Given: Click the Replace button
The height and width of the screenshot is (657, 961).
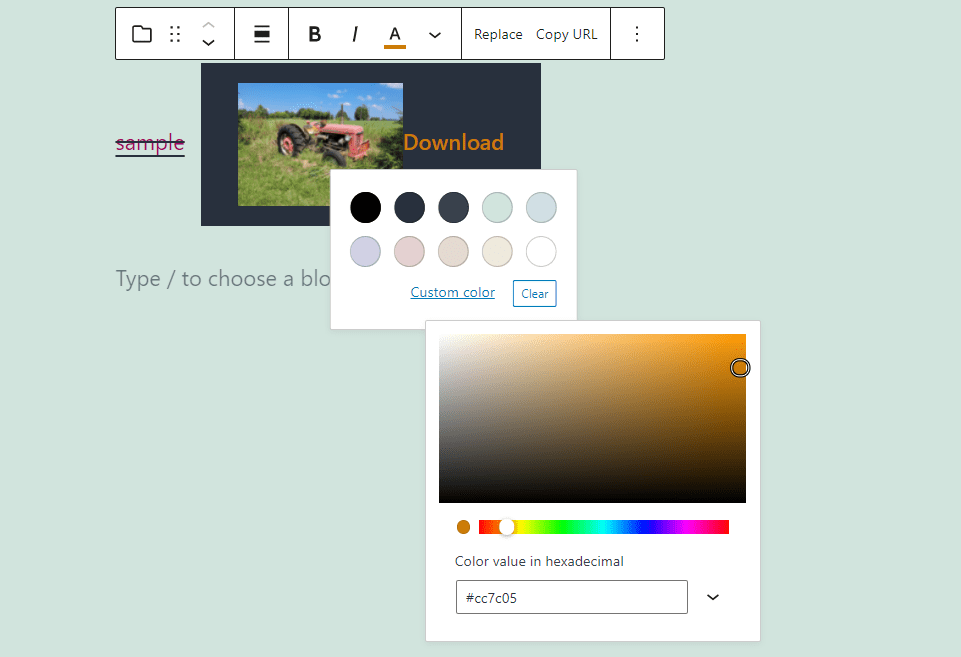Looking at the screenshot, I should coord(498,33).
